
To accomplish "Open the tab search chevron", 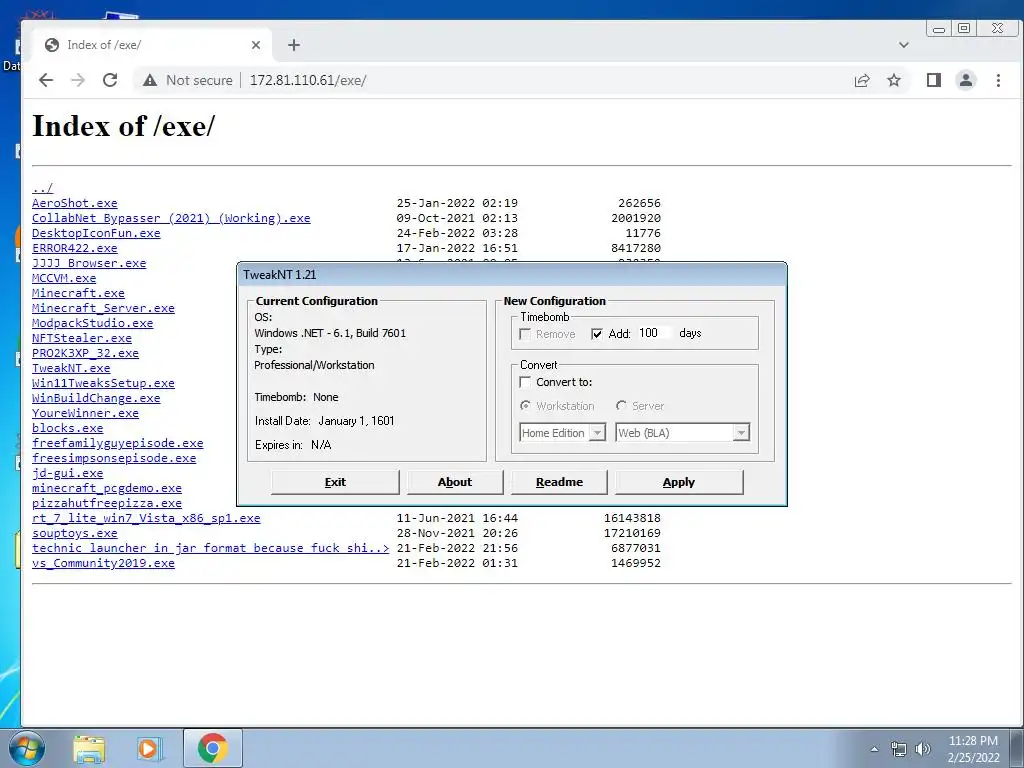I will click(x=904, y=45).
